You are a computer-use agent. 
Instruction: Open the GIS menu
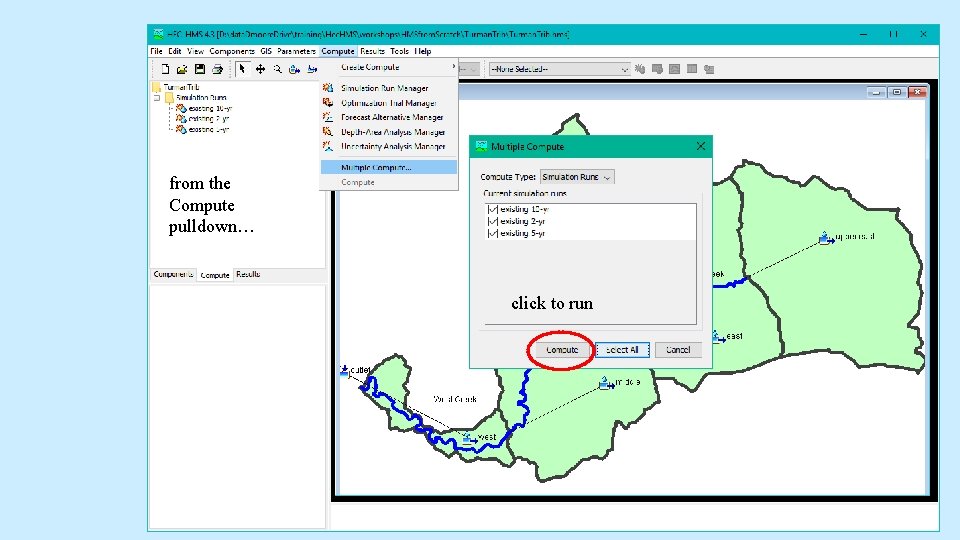(266, 51)
